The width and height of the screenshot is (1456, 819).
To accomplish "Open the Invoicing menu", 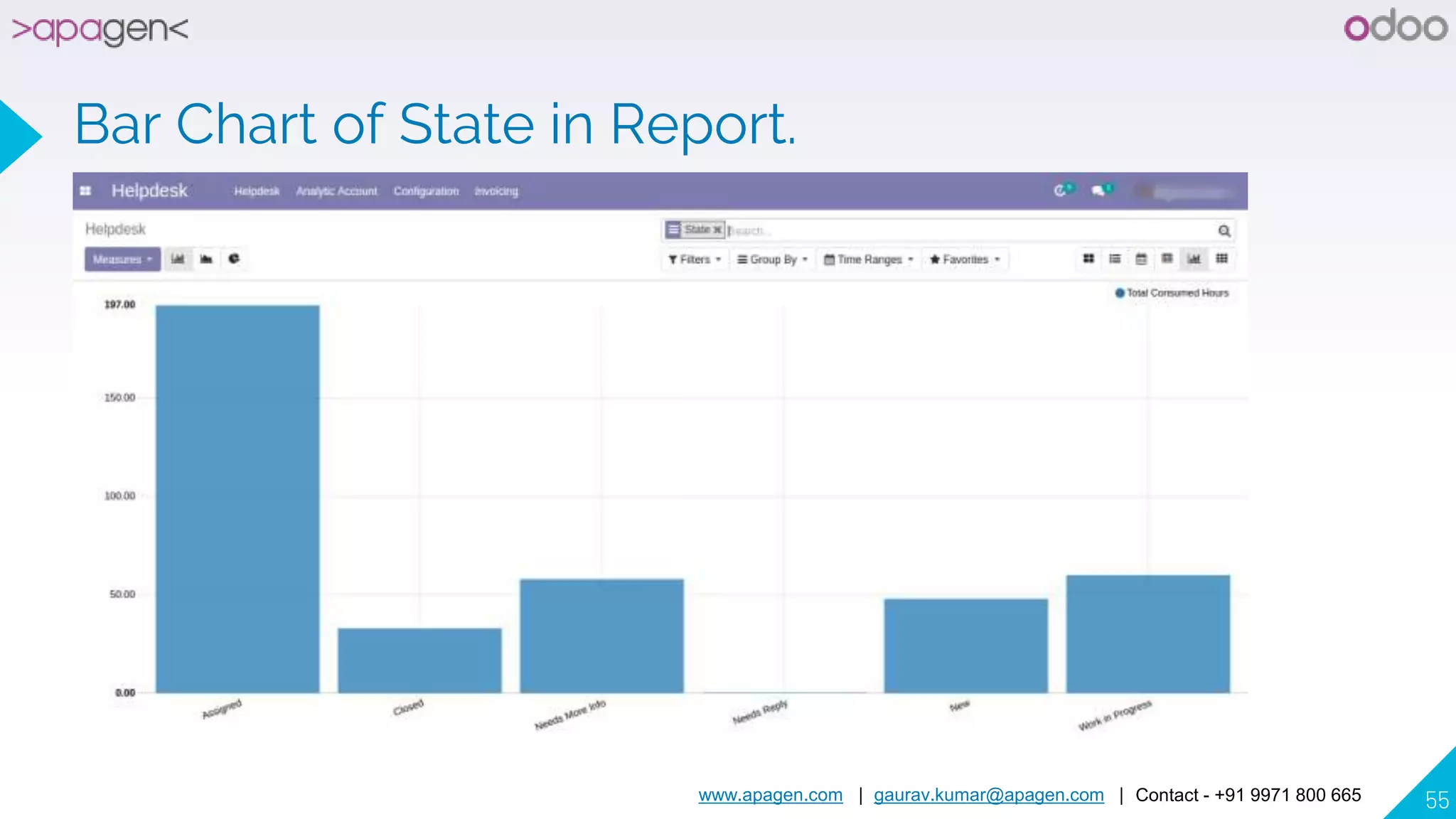I will click(496, 191).
